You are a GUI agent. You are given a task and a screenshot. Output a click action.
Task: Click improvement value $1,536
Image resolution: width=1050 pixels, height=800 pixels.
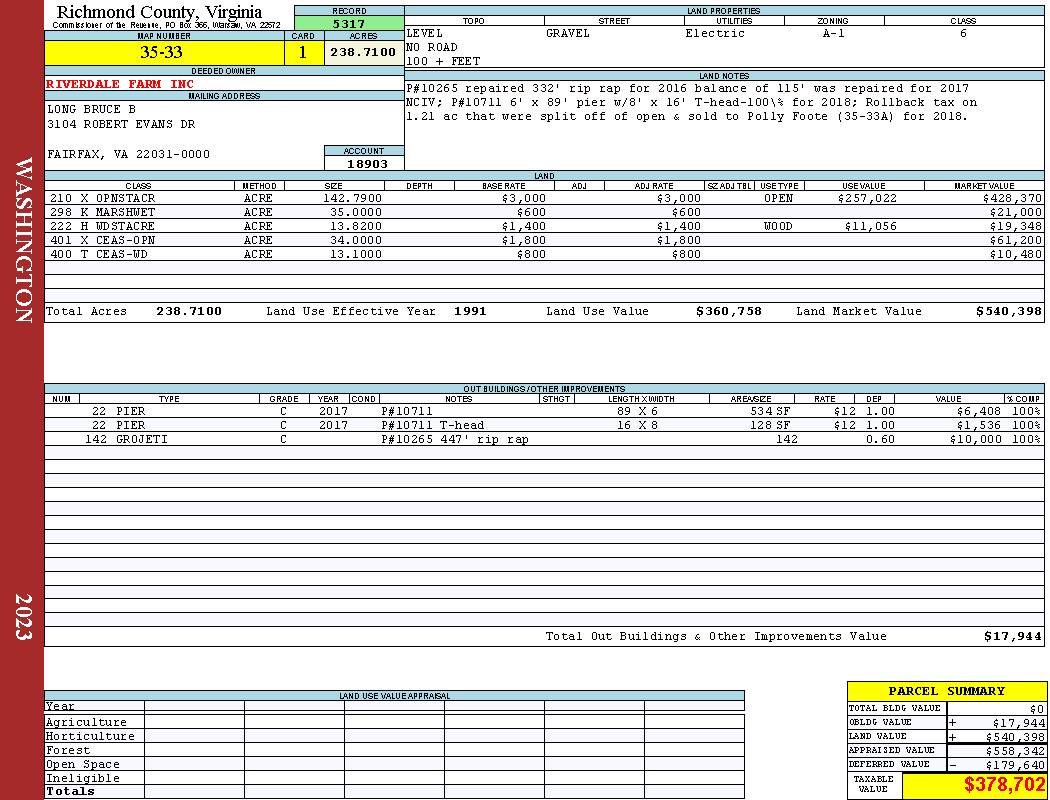[978, 425]
